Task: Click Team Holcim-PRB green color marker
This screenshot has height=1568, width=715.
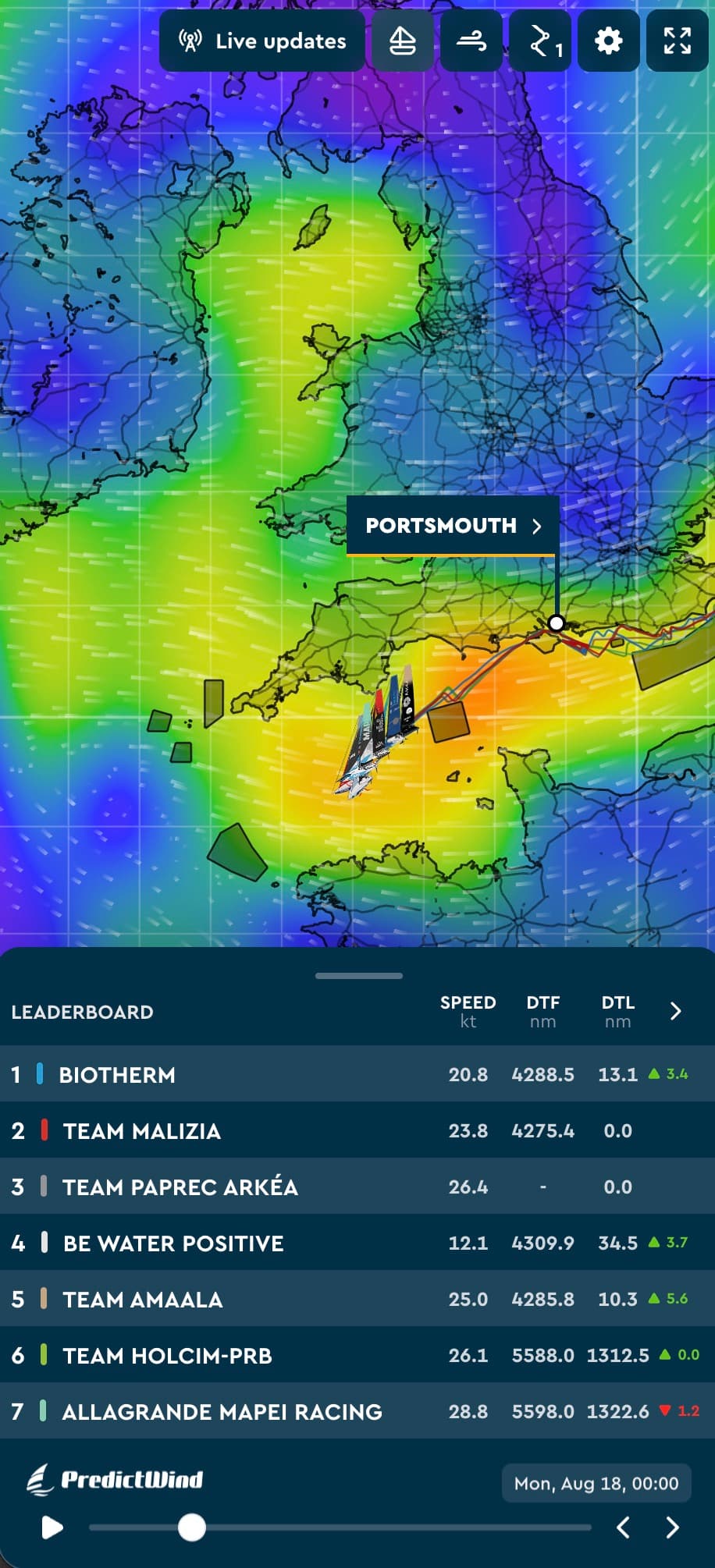Action: click(x=44, y=1355)
